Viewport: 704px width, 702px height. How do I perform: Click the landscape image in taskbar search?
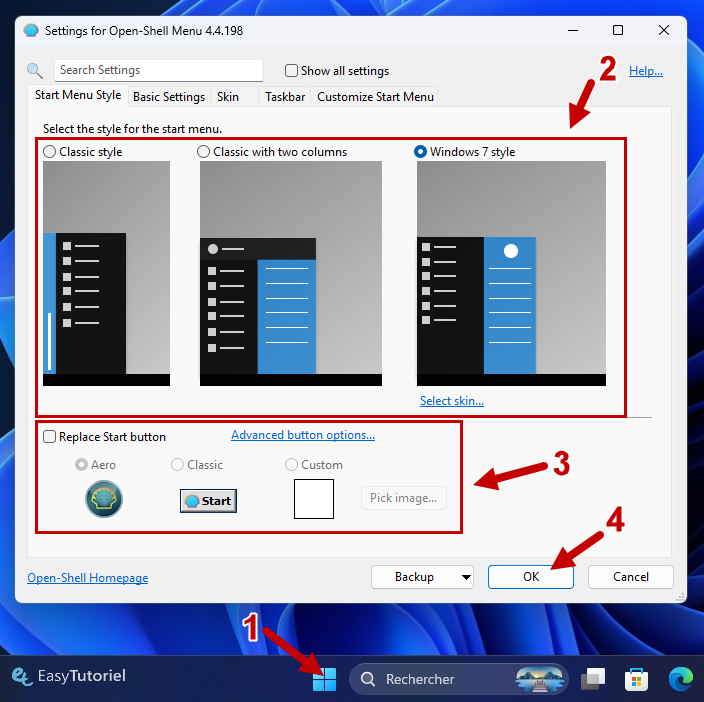point(539,679)
